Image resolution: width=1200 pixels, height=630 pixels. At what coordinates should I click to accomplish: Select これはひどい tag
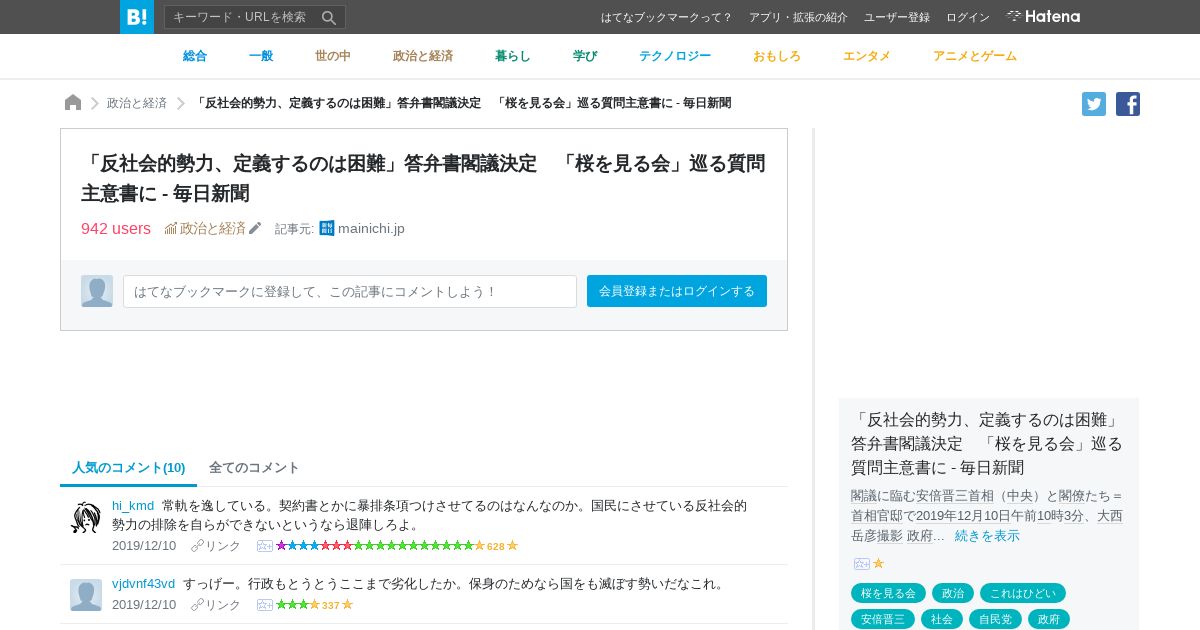point(1023,593)
